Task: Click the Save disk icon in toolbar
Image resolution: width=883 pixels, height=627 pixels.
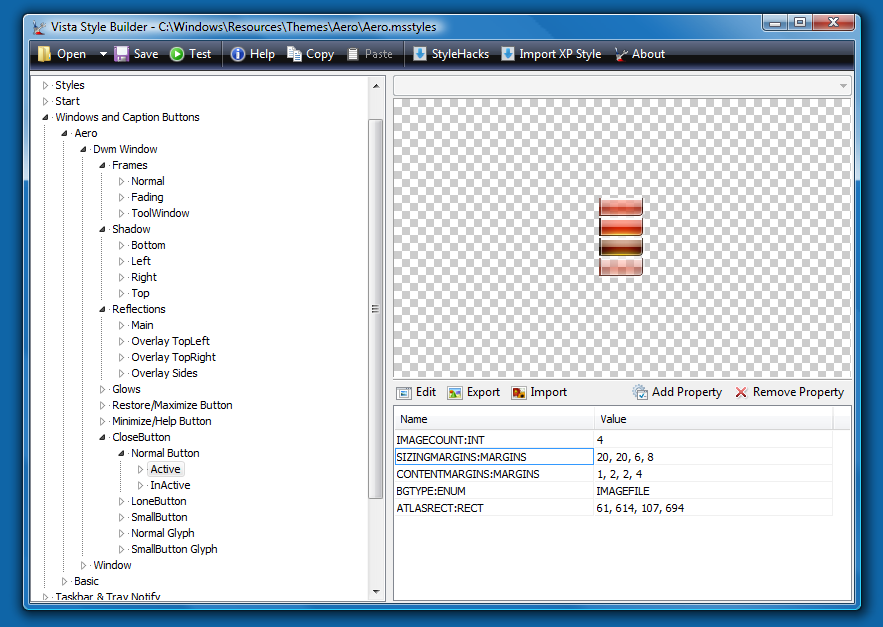Action: tap(122, 54)
